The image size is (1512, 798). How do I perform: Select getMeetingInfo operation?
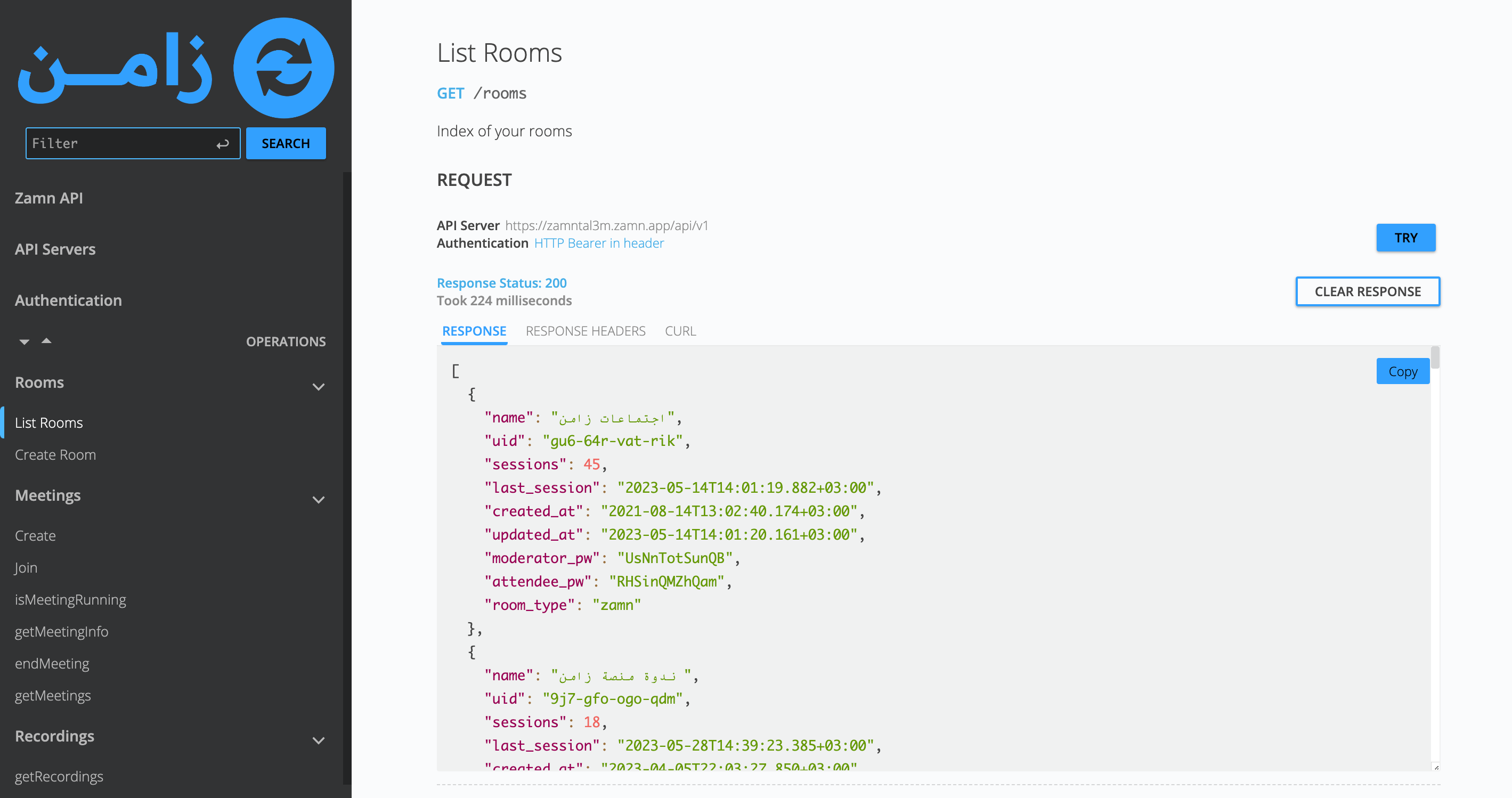click(62, 631)
